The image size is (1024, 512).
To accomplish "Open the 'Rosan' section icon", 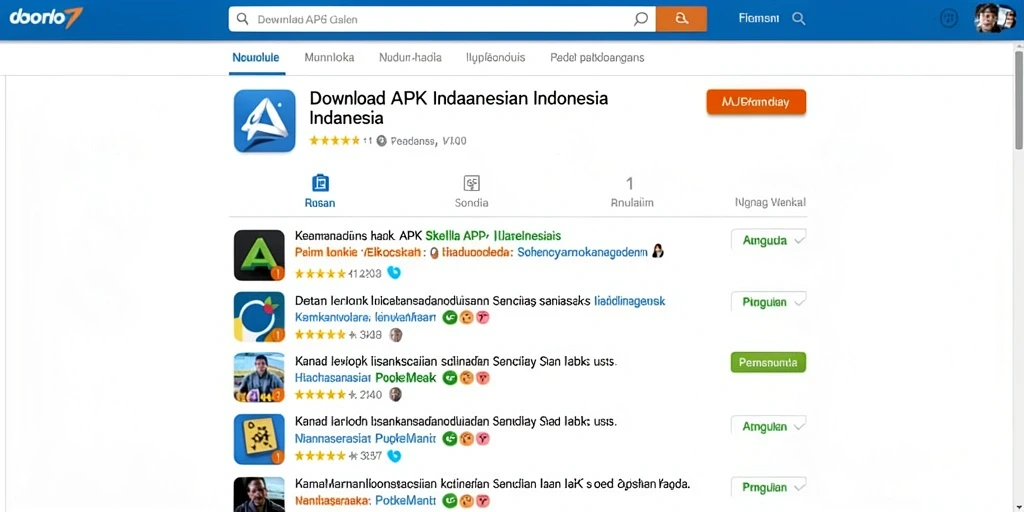I will coord(320,184).
